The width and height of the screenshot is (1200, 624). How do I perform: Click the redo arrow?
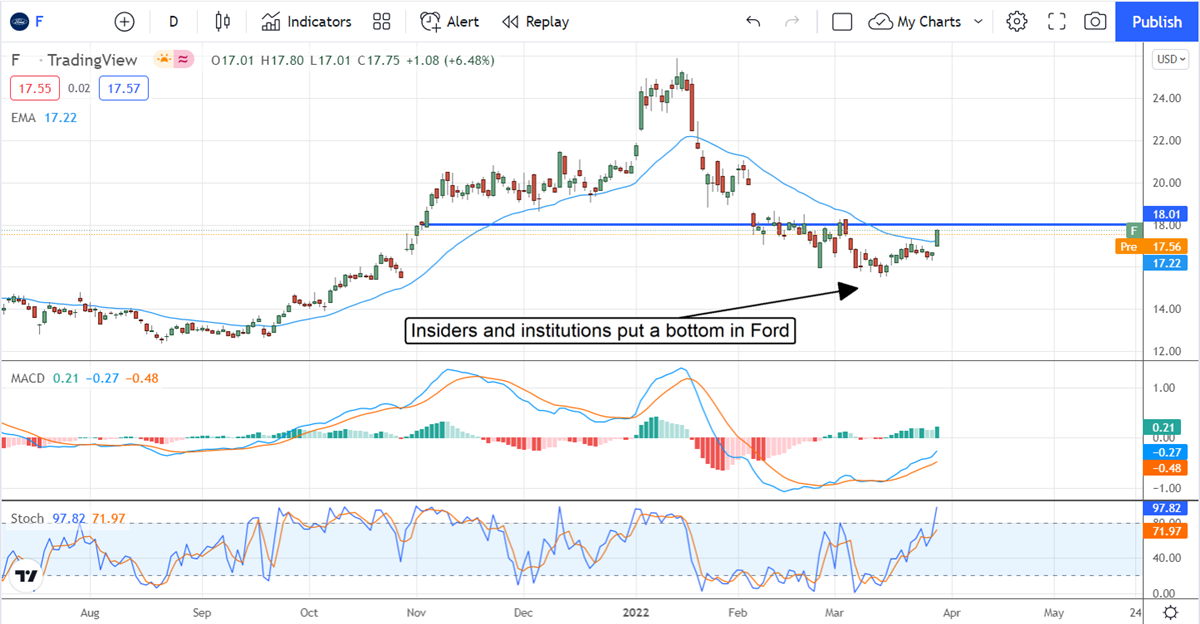click(792, 21)
